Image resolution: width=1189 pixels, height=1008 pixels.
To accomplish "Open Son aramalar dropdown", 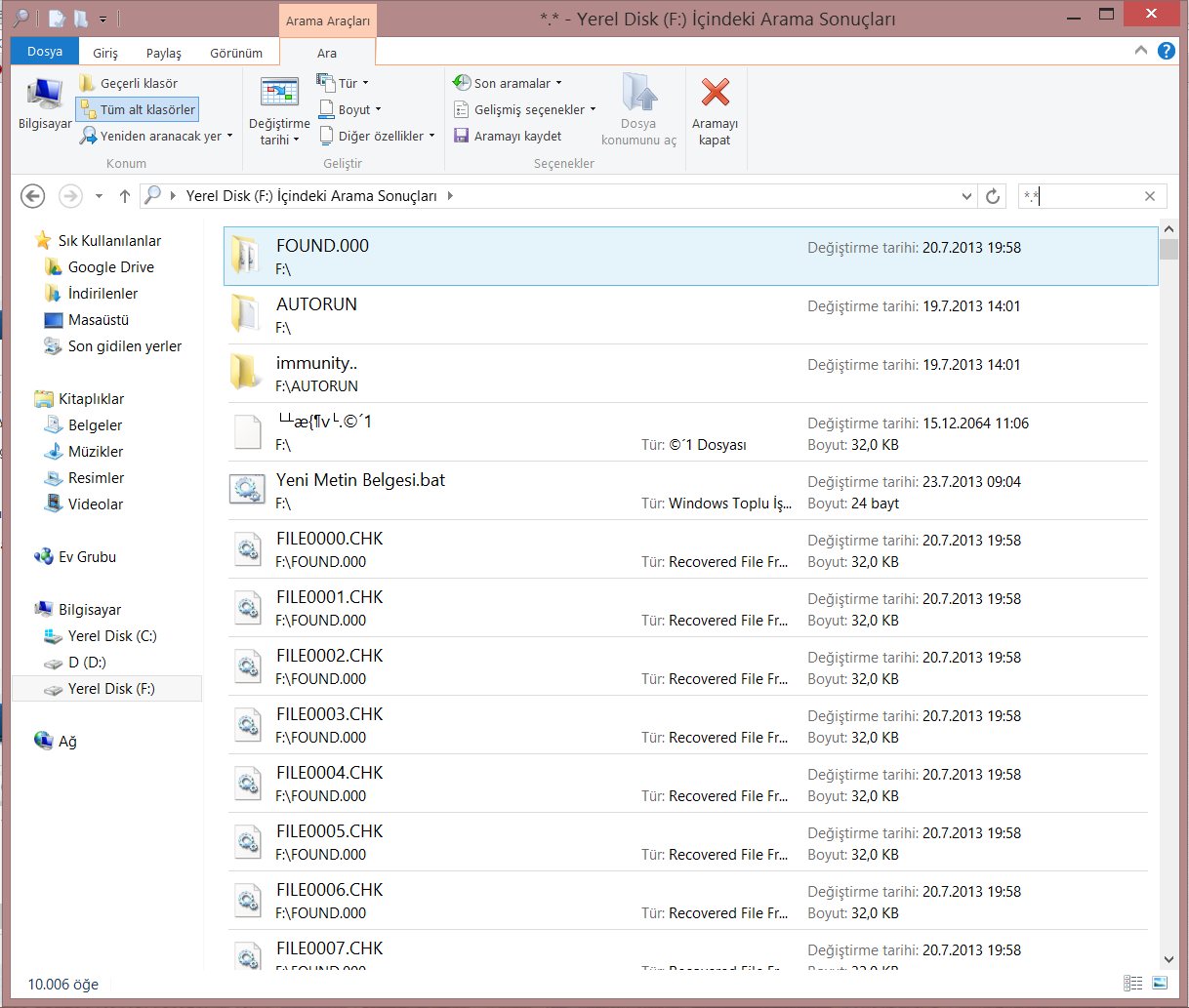I will 508,83.
